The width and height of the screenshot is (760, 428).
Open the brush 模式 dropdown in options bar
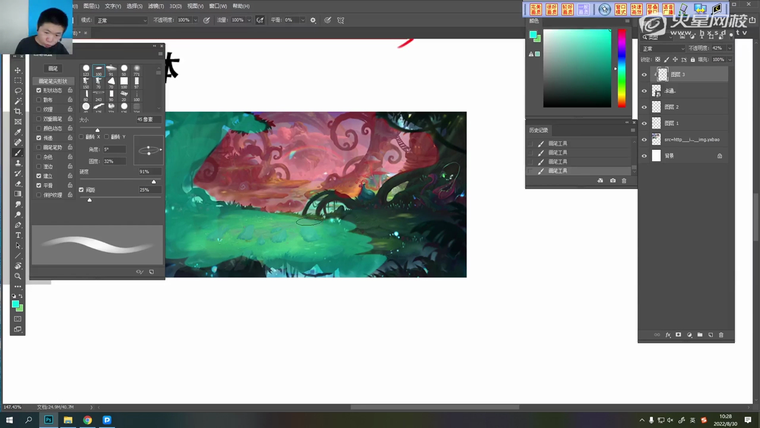pos(122,19)
